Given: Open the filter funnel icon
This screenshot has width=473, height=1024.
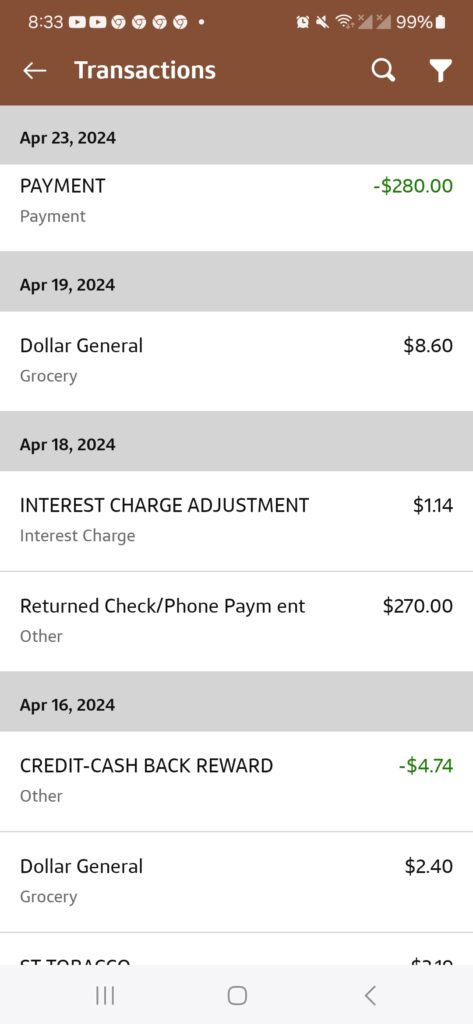Looking at the screenshot, I should [x=441, y=71].
